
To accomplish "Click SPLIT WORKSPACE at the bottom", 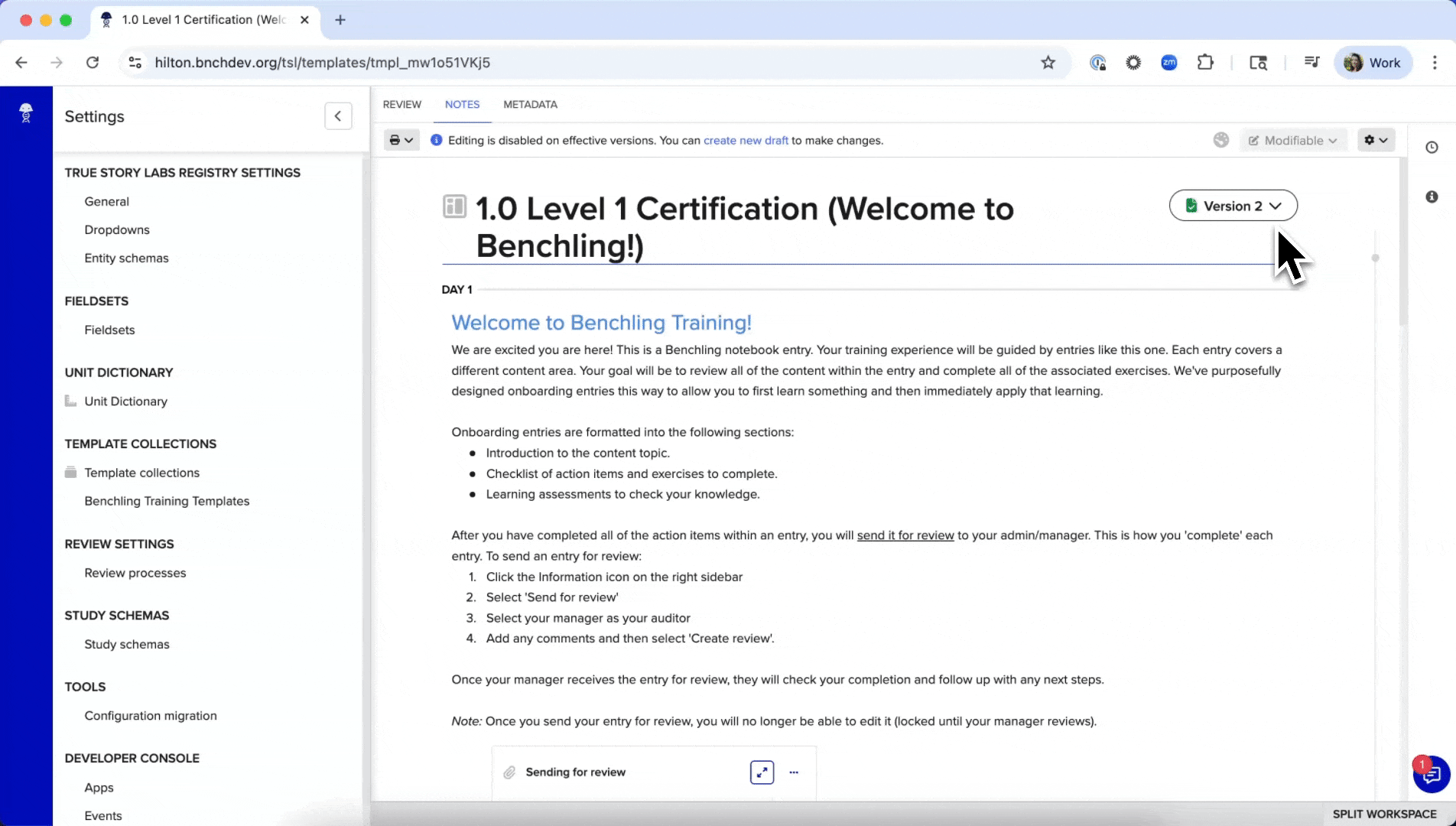I will pyautogui.click(x=1384, y=814).
